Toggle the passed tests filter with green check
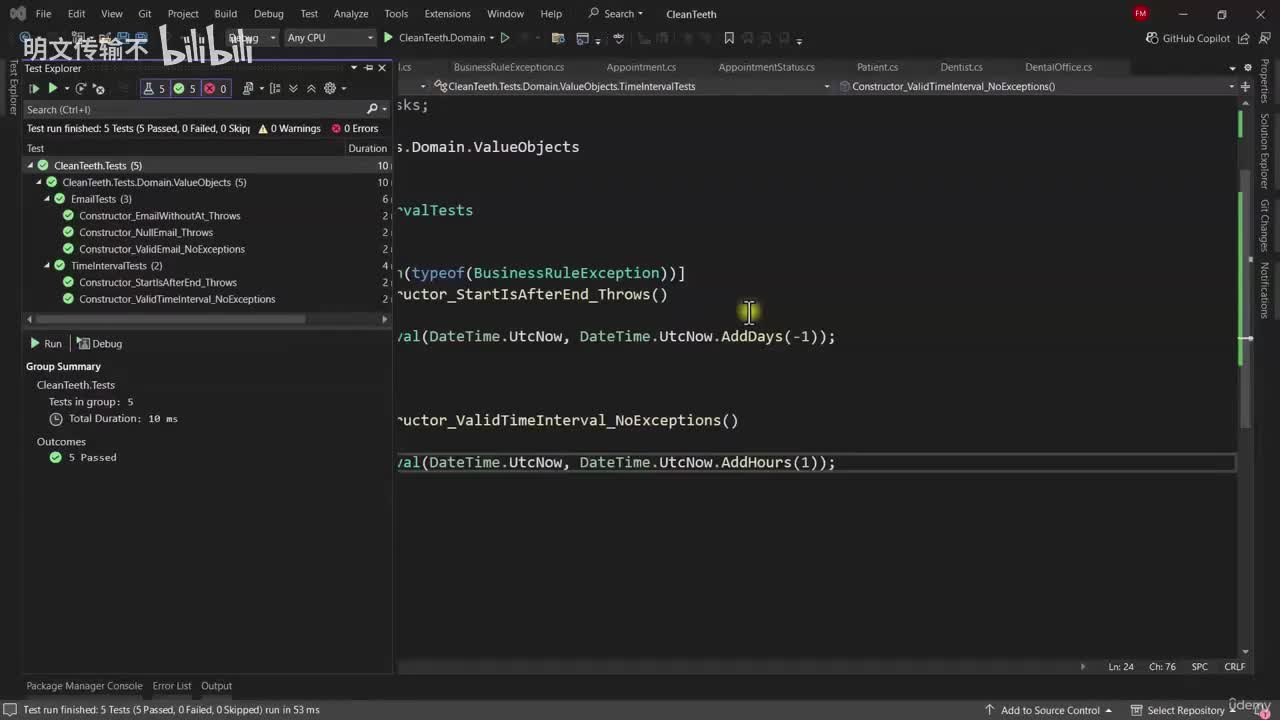1280x720 pixels. tap(185, 88)
